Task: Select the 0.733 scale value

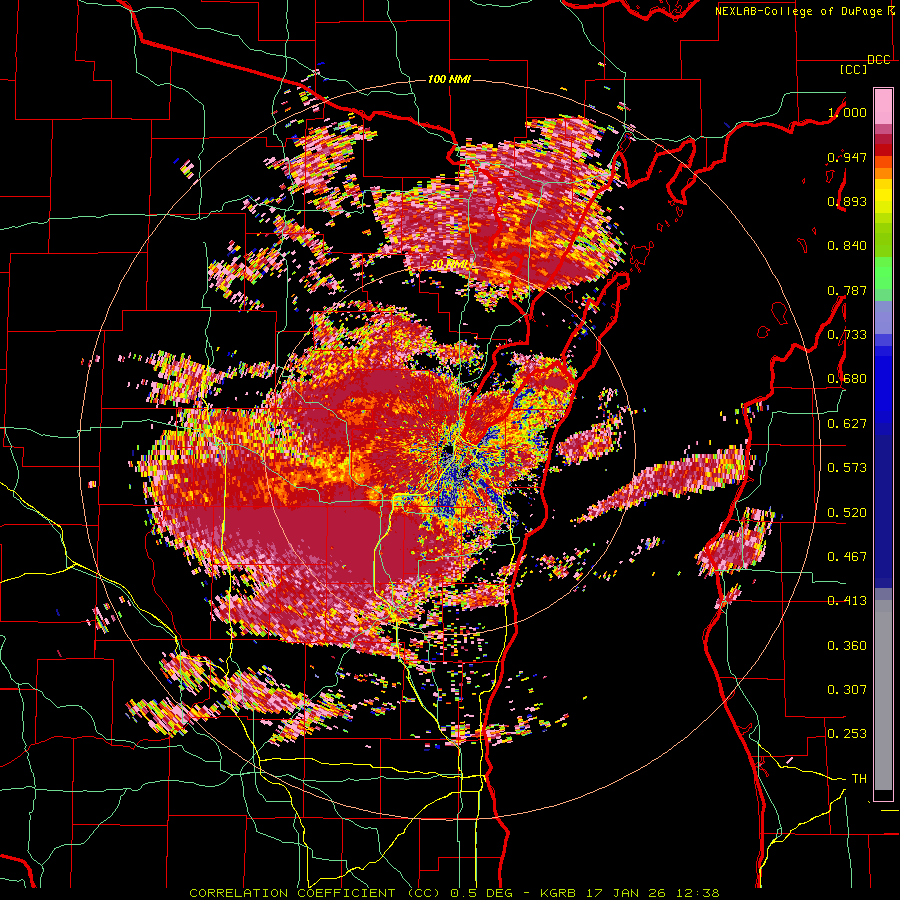Action: point(847,335)
